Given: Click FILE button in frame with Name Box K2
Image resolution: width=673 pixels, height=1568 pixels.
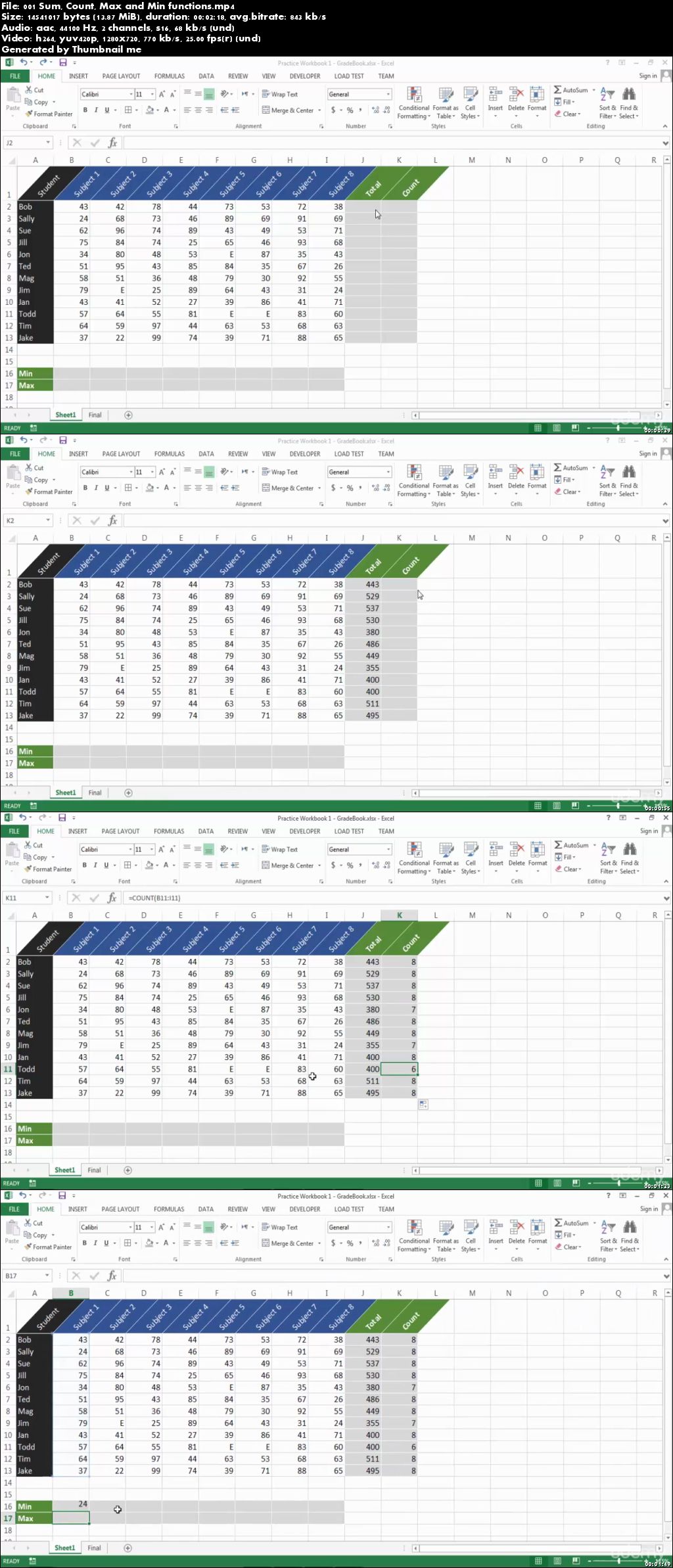Looking at the screenshot, I should coord(15,453).
